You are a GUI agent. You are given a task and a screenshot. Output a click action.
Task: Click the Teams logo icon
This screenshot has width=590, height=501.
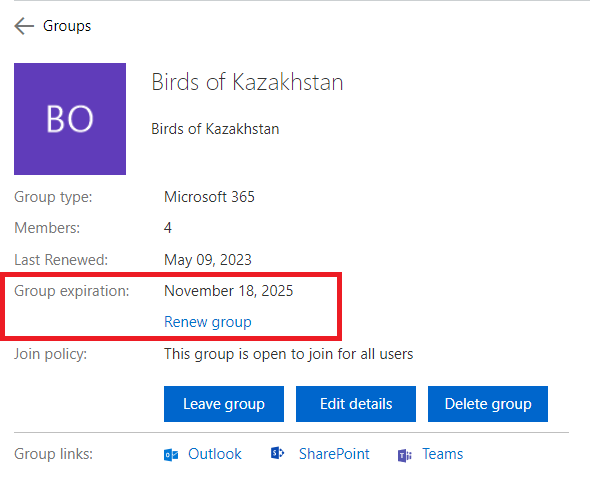[404, 455]
